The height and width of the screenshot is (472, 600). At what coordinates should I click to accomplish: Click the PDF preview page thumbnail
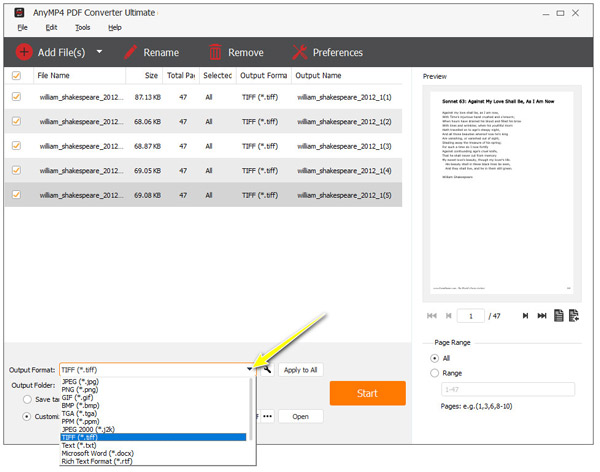[502, 193]
